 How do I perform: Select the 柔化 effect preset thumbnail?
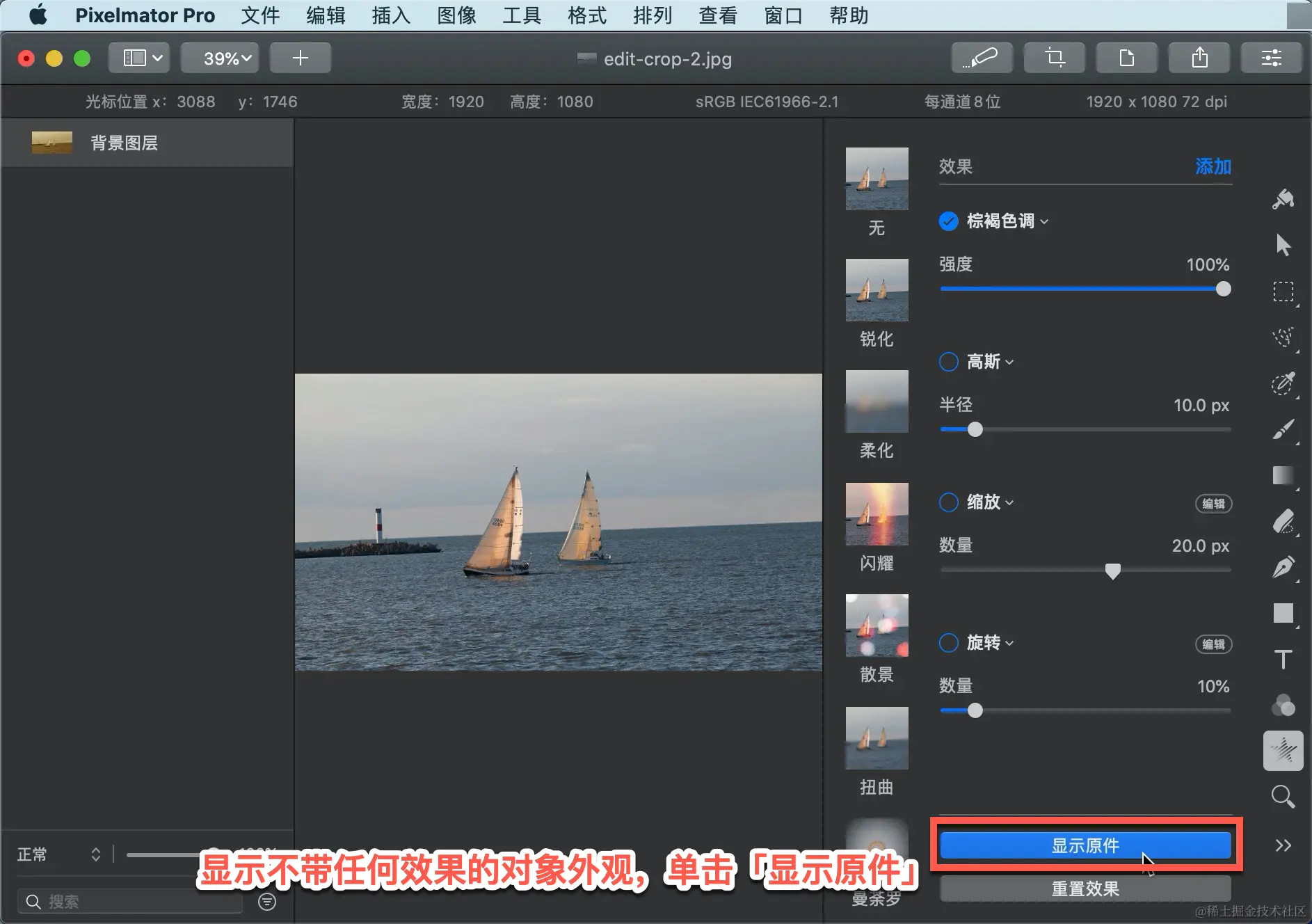tap(877, 401)
